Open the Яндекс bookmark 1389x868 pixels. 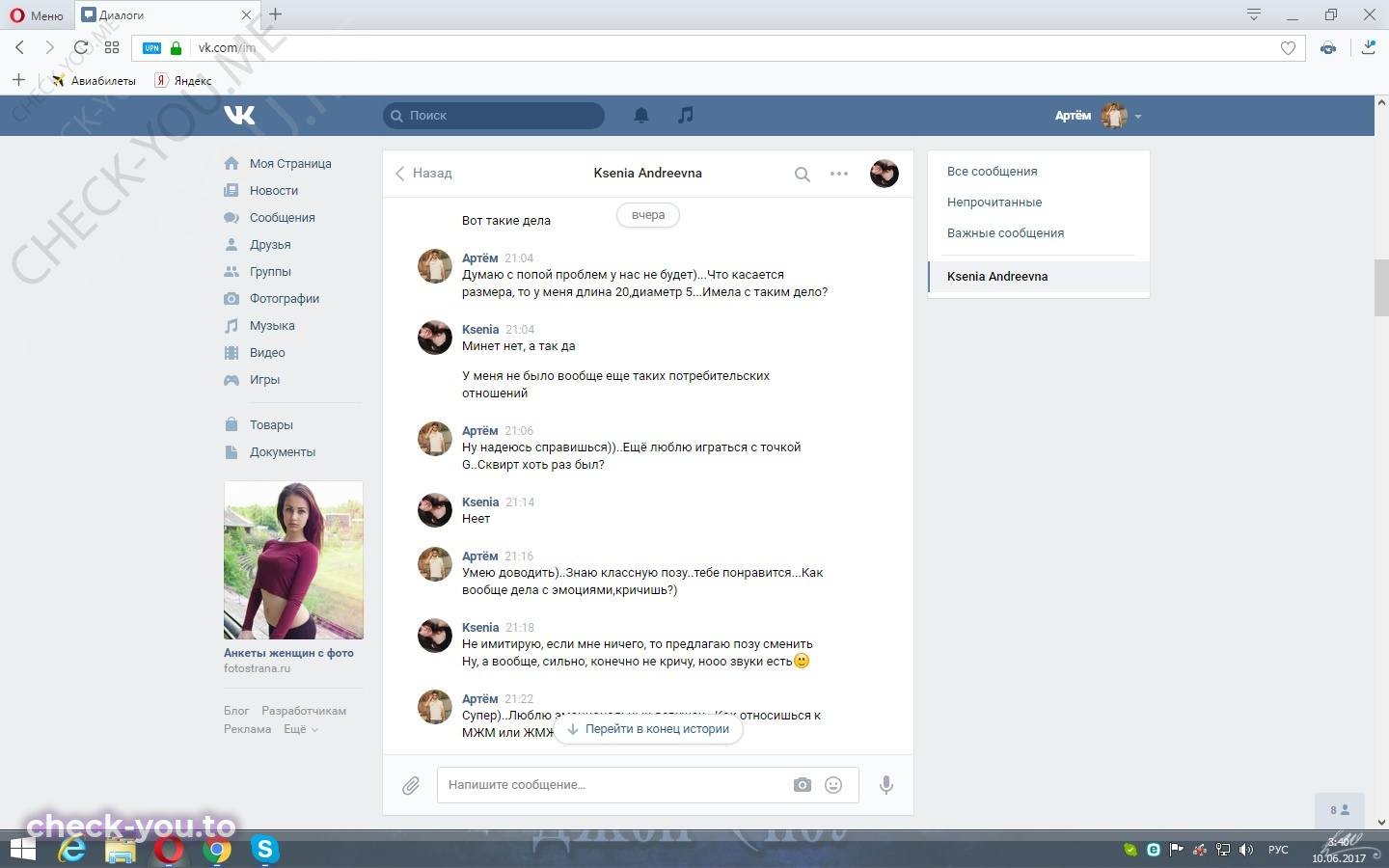click(183, 81)
